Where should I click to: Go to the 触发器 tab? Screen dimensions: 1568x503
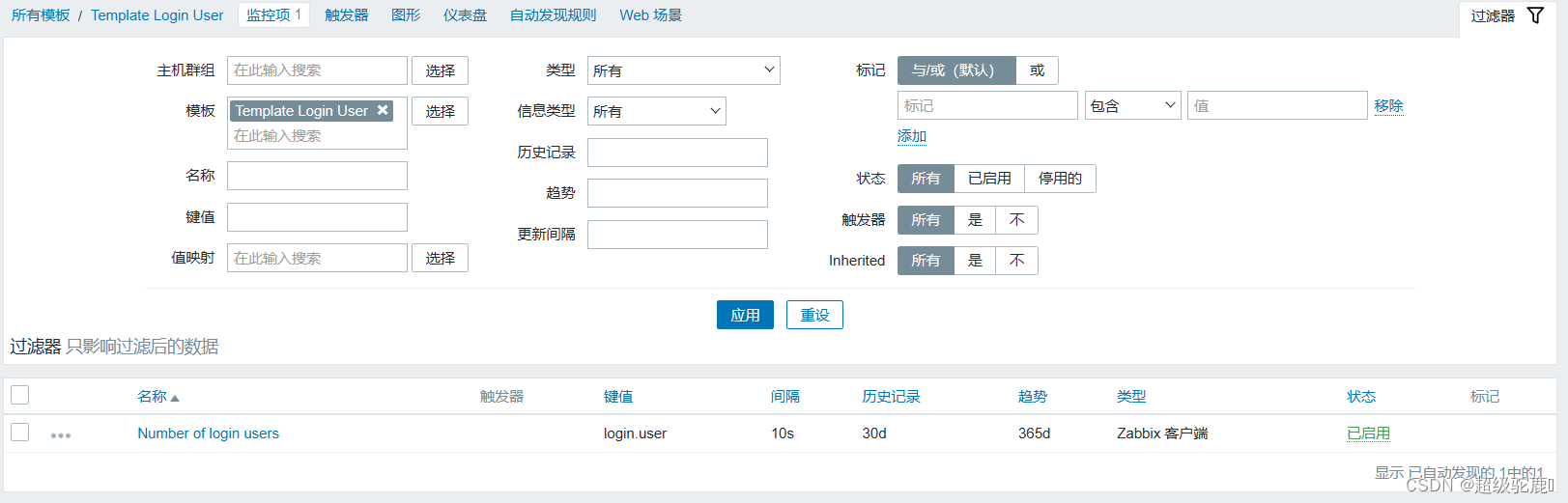pyautogui.click(x=346, y=15)
